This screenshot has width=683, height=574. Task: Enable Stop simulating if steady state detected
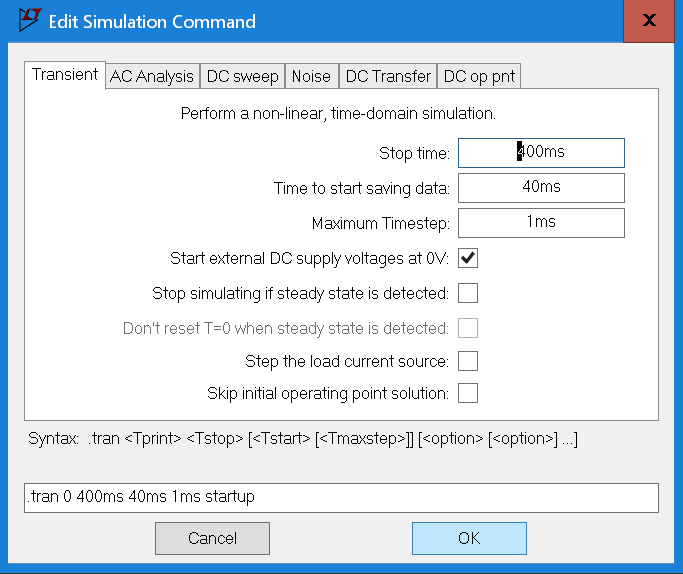tap(468, 293)
